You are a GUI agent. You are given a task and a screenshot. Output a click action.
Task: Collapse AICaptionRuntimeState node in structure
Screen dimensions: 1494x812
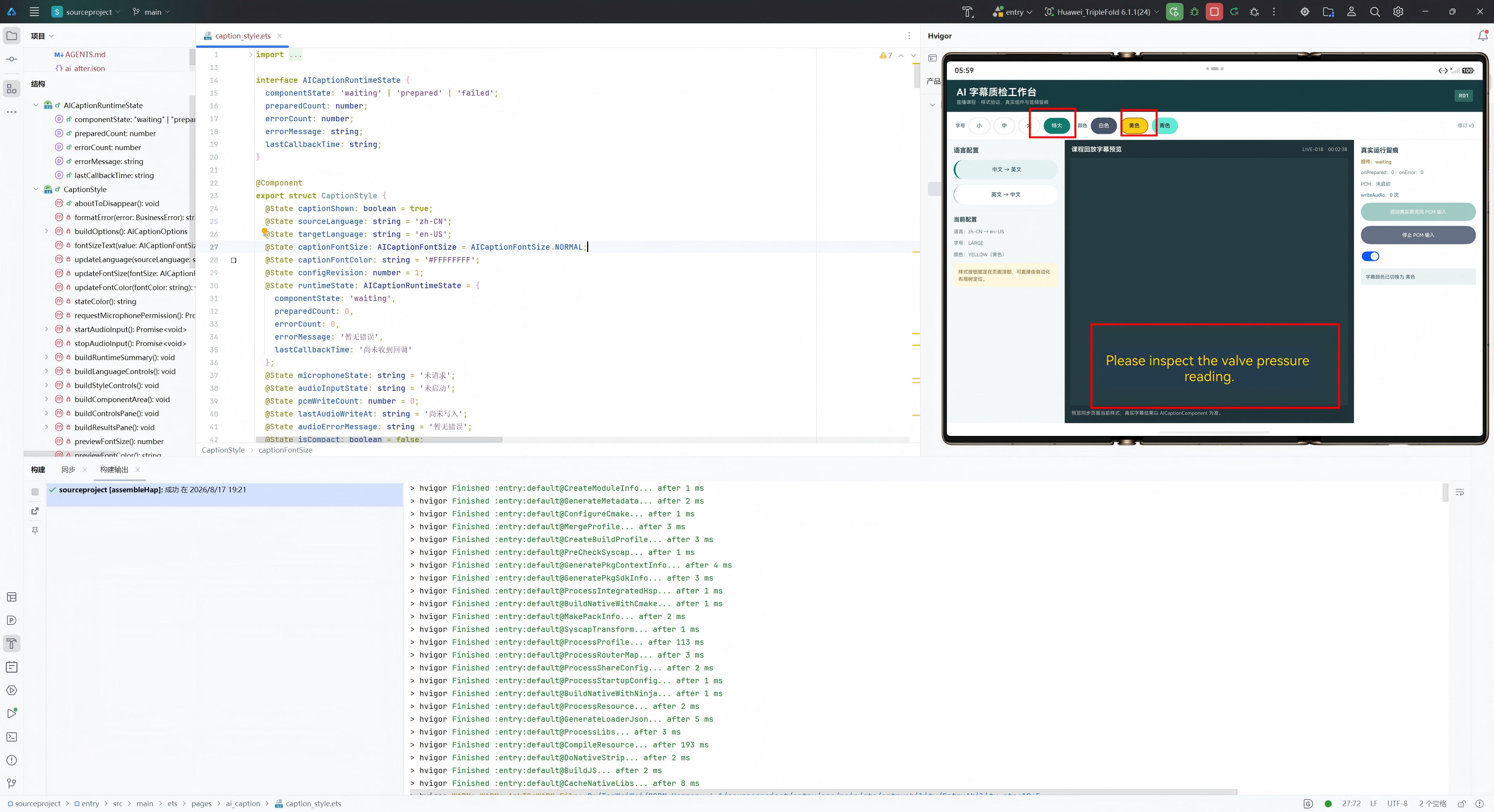click(x=35, y=105)
